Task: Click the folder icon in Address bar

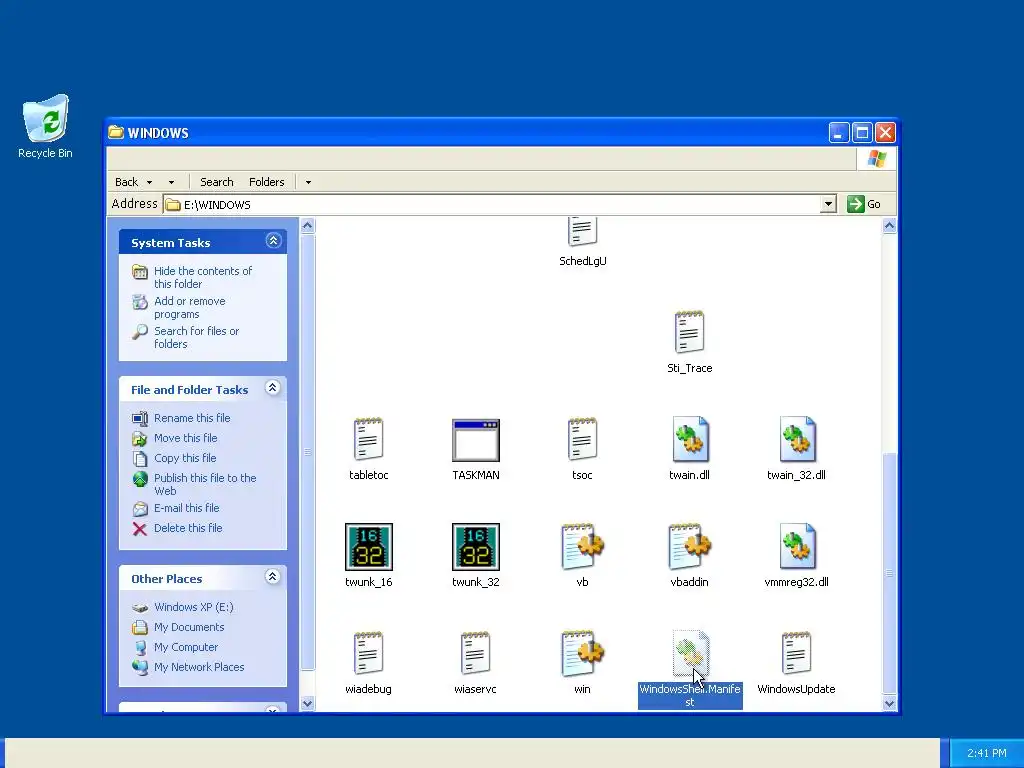Action: [x=173, y=204]
